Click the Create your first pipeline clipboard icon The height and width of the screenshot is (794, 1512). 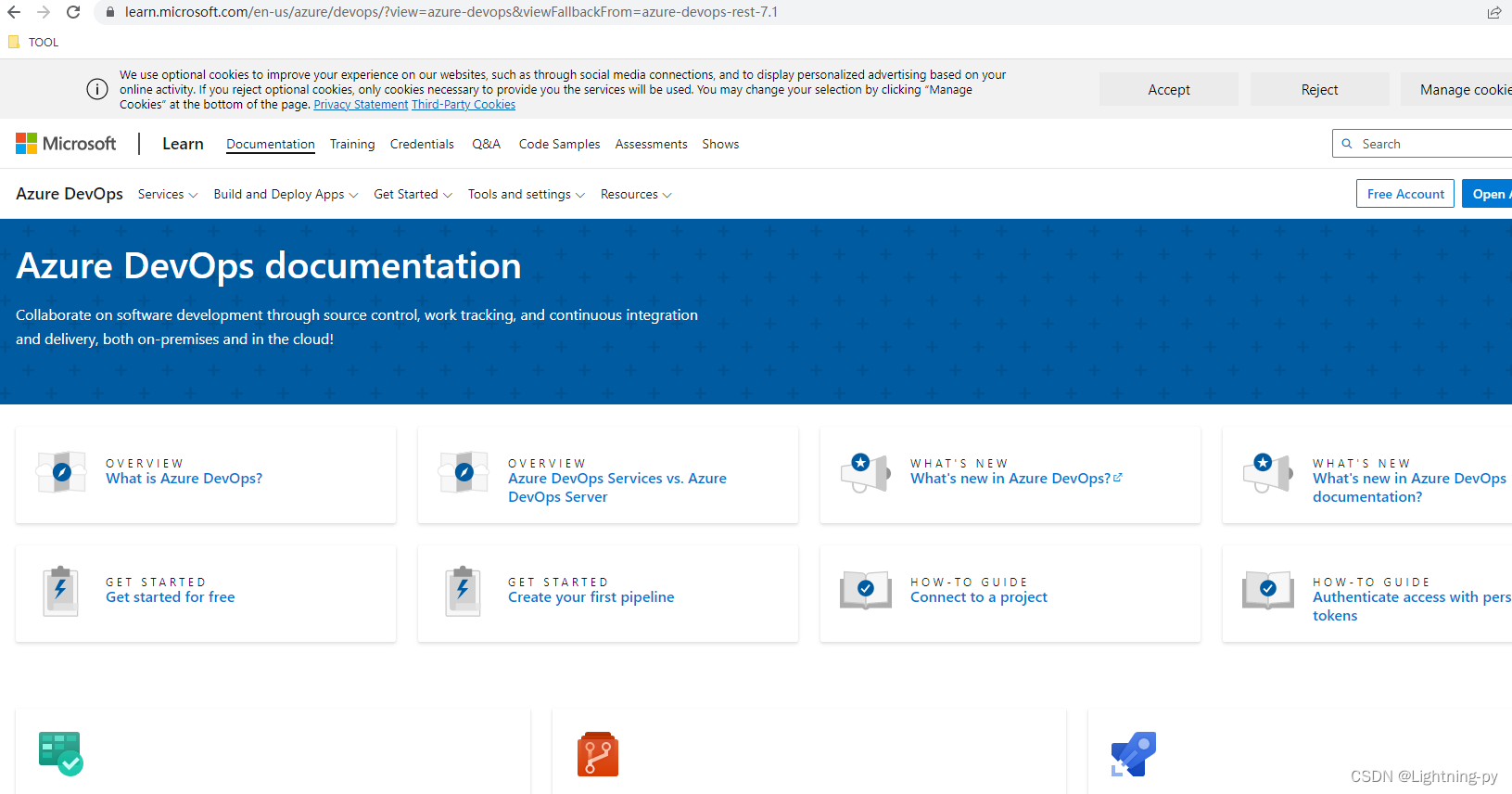coord(463,591)
